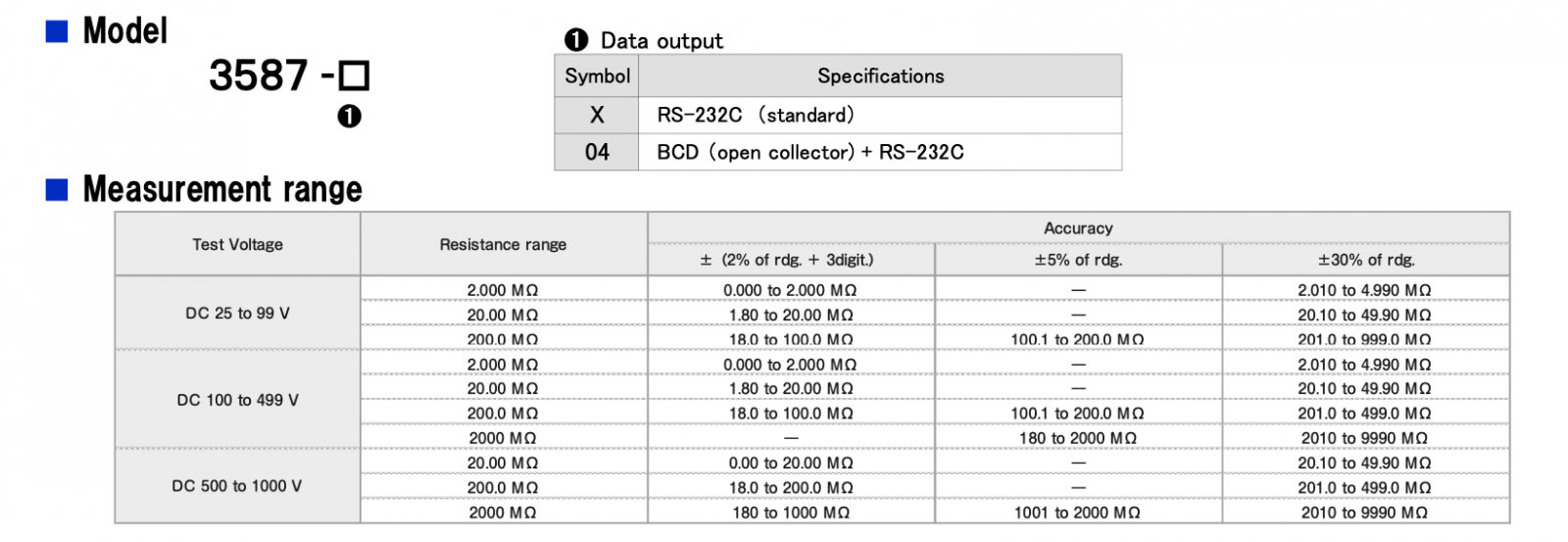Click the black circled 1 under model number
1568x542 pixels.
click(349, 117)
